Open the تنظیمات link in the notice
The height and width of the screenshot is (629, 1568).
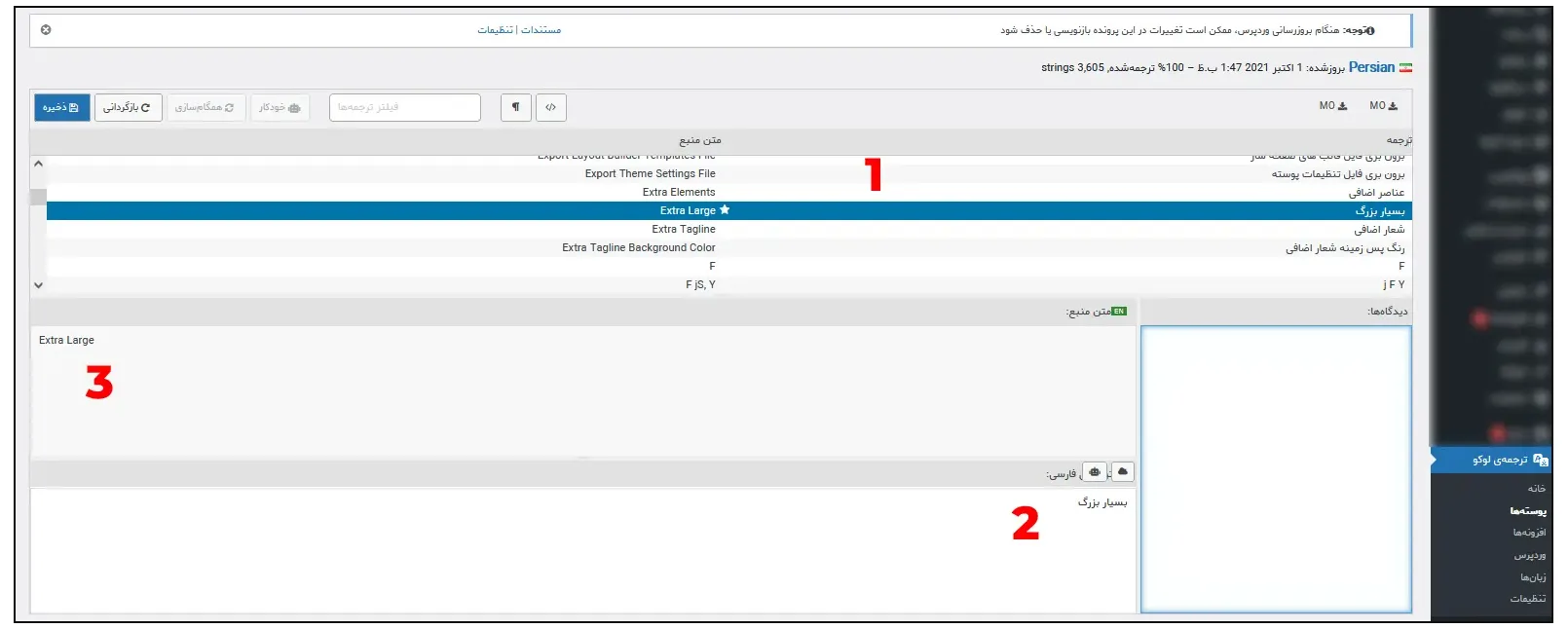point(495,30)
